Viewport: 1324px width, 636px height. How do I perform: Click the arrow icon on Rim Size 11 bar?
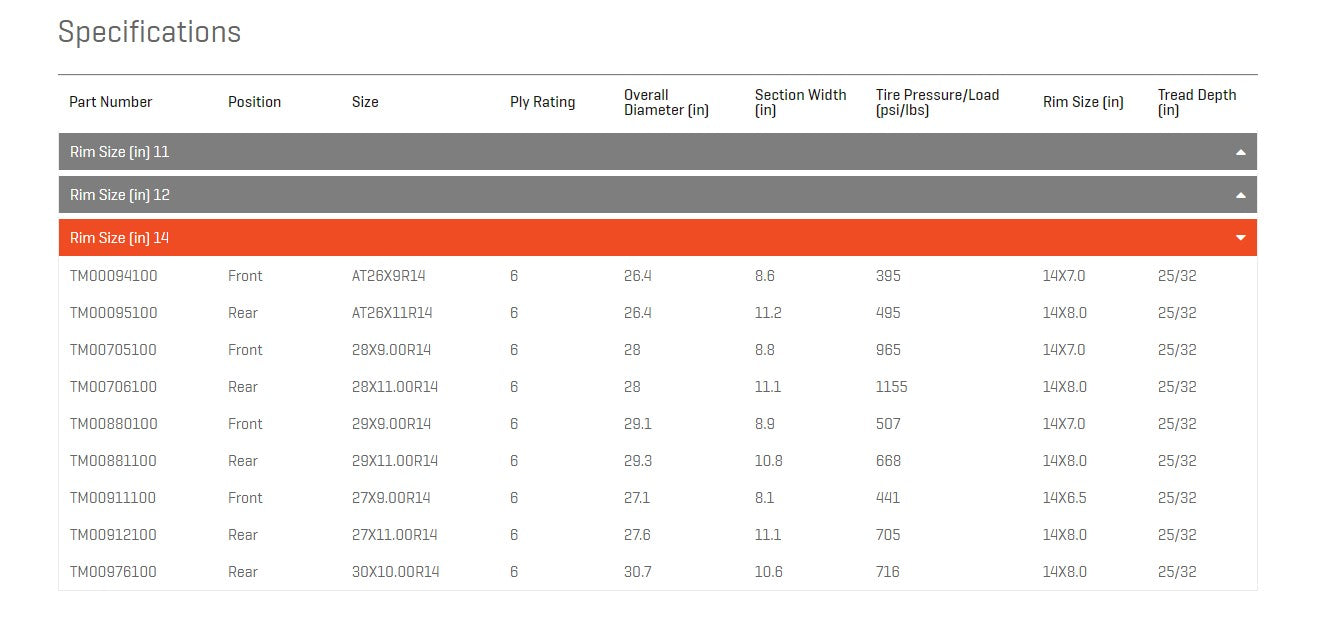(x=1240, y=153)
